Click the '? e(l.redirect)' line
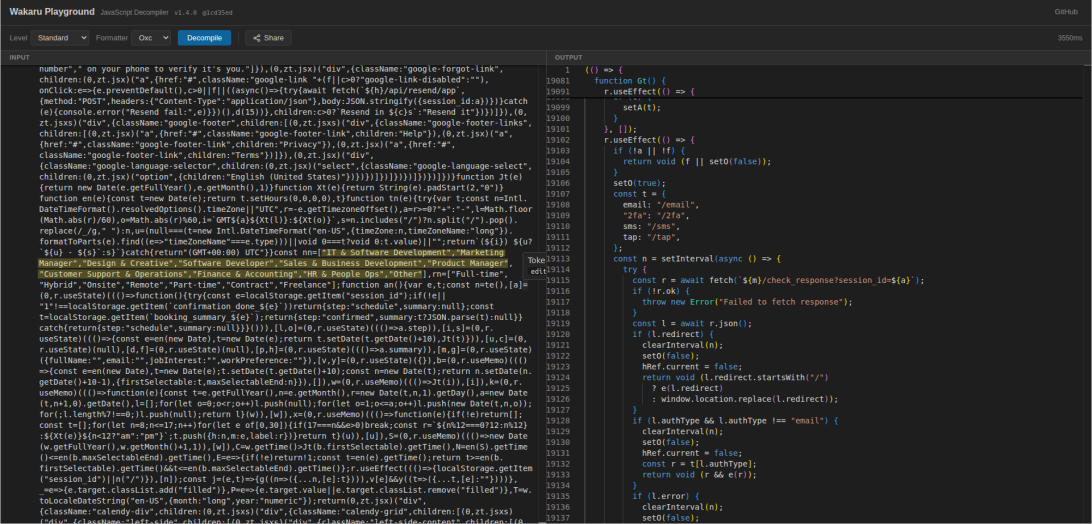1092x524 pixels. 687,388
